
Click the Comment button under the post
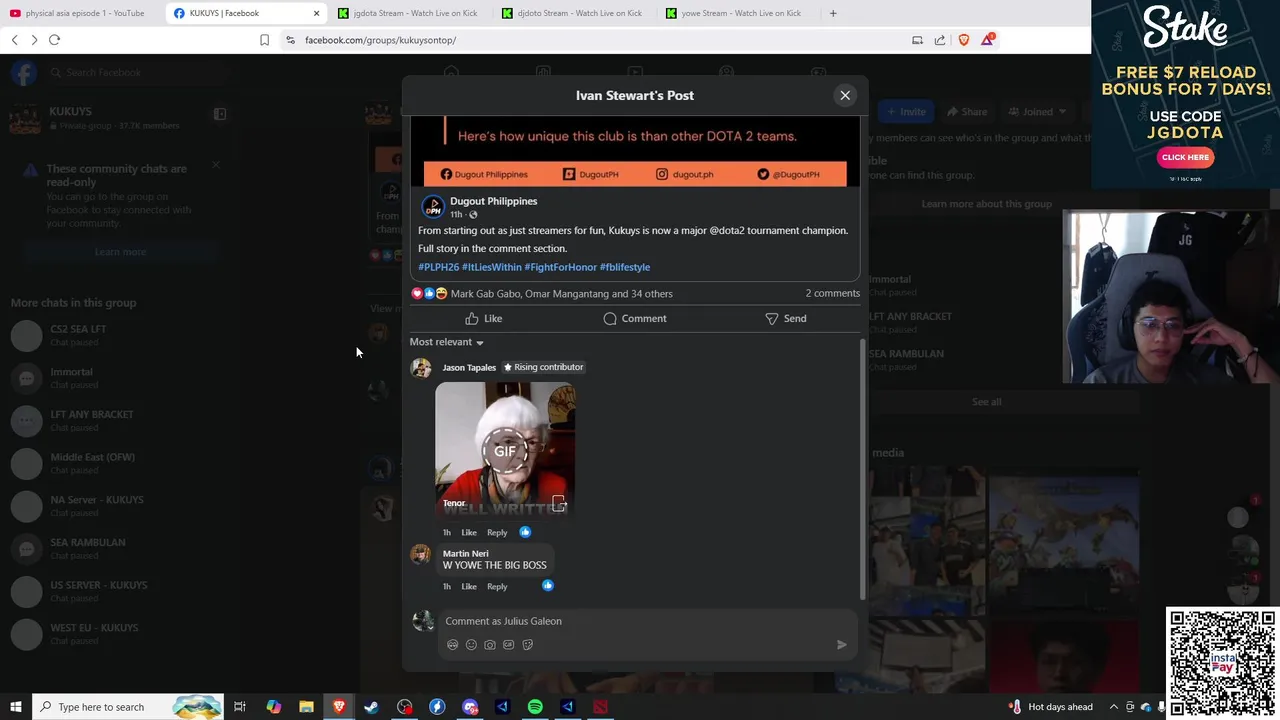tap(634, 318)
